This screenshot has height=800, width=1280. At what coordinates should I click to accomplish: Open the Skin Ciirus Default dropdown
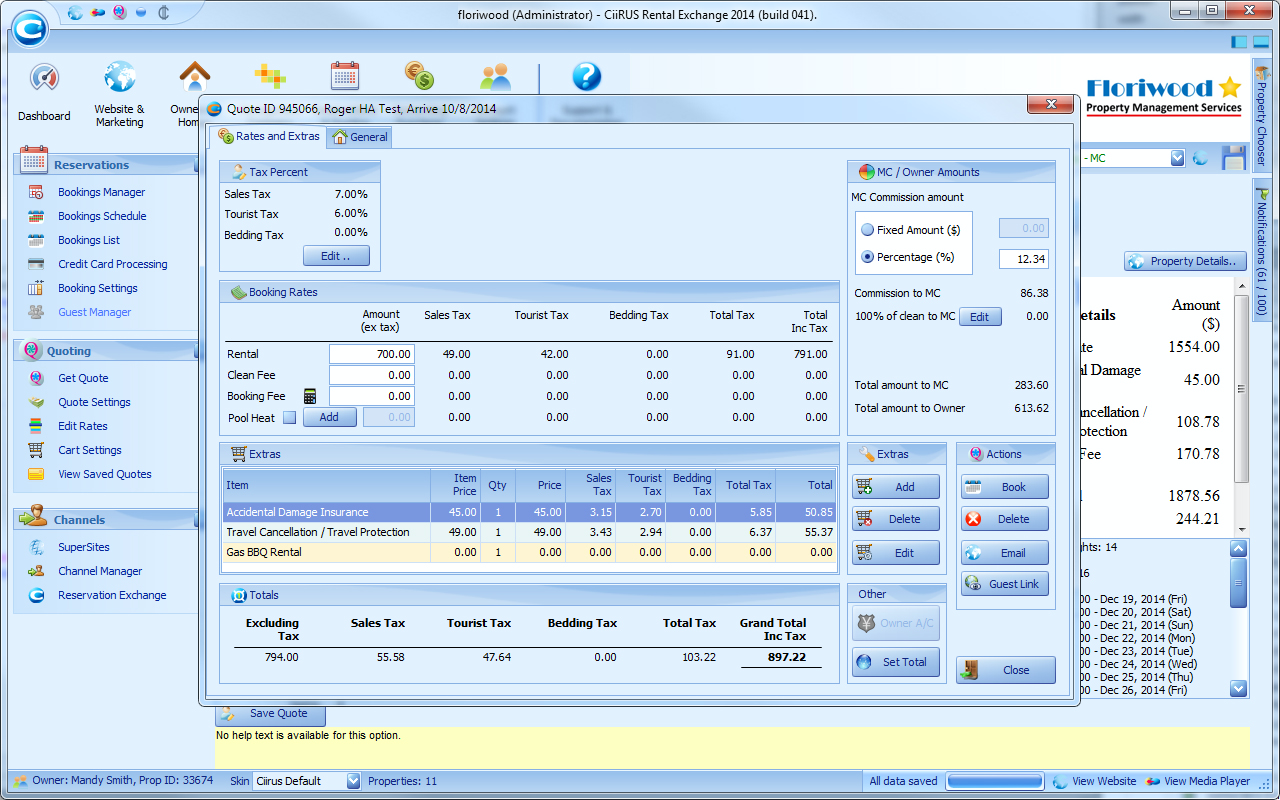tap(353, 781)
